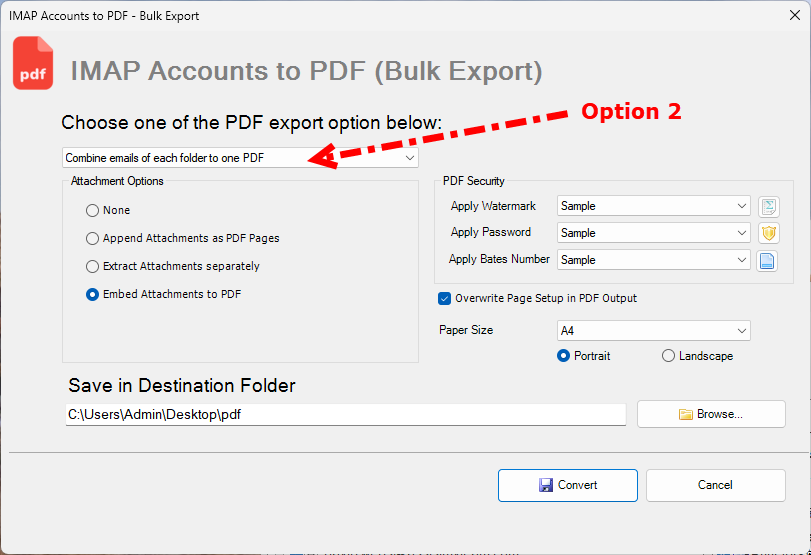811x555 pixels.
Task: Toggle Overwrite Page Setup in PDF Output
Action: pyautogui.click(x=445, y=298)
